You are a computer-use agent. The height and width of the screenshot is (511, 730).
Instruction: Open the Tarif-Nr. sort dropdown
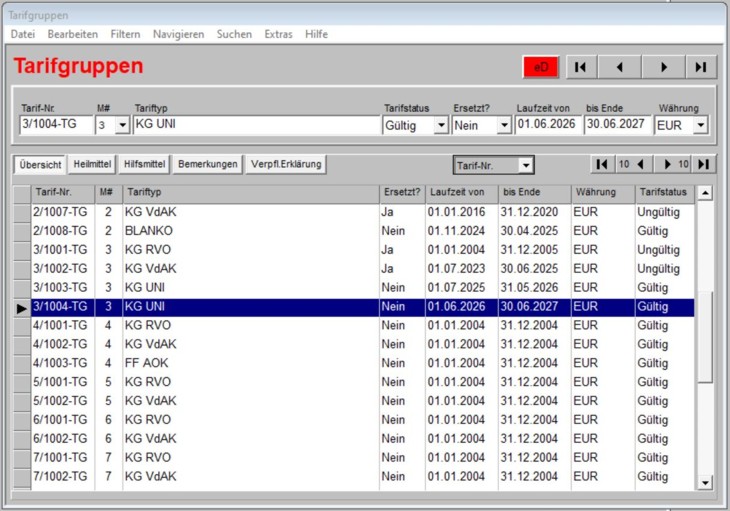(525, 165)
